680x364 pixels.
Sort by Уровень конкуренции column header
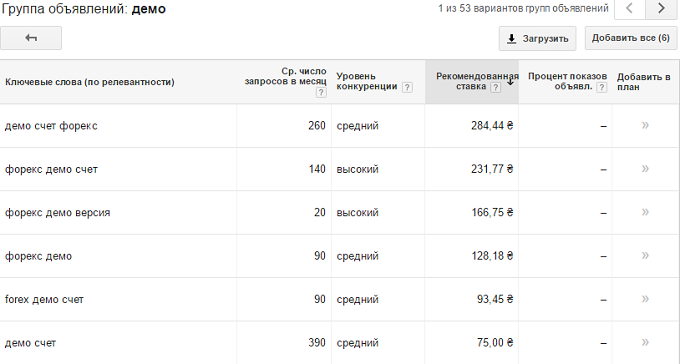367,82
